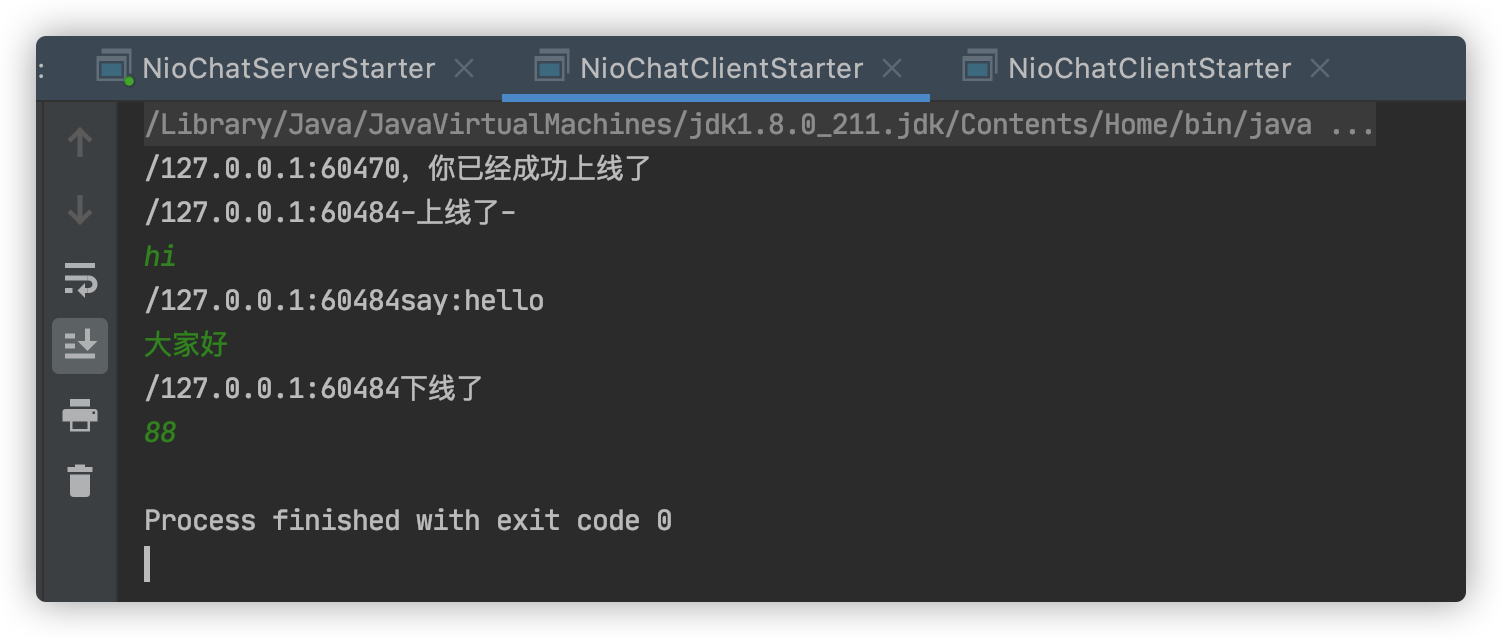Click the Down the Stack Trace arrow
The height and width of the screenshot is (638, 1502).
80,210
